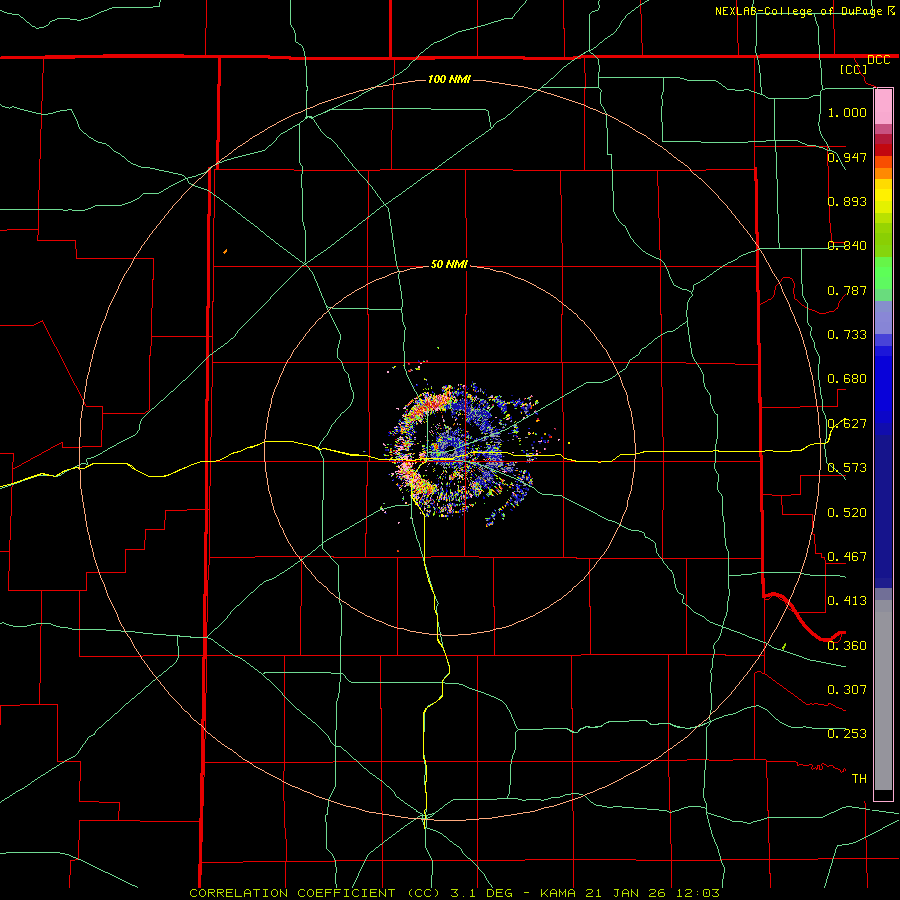Click the 0.307 legend value
The image size is (900, 900).
[x=847, y=690]
